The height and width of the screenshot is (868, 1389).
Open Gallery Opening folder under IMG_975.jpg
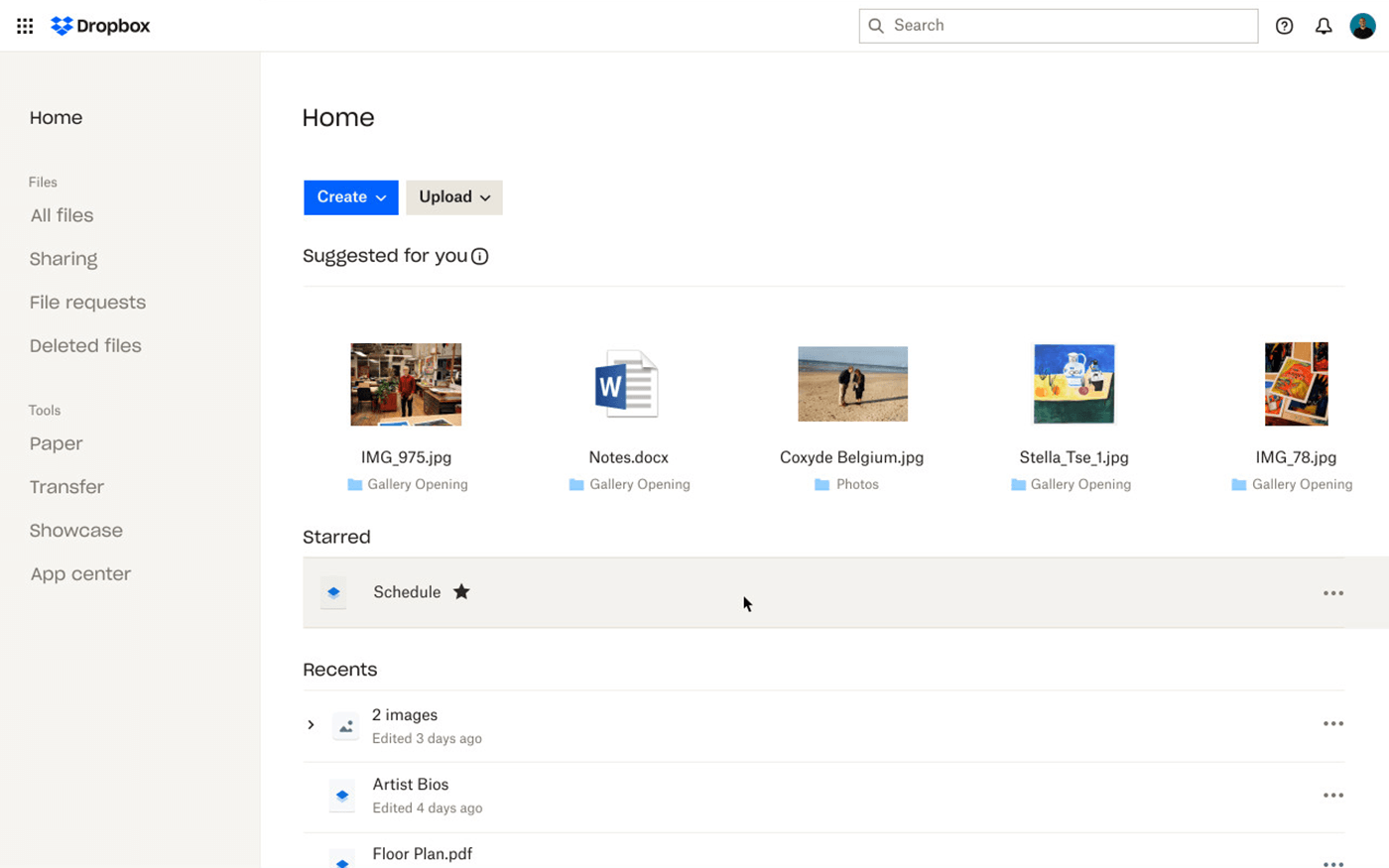tap(417, 485)
